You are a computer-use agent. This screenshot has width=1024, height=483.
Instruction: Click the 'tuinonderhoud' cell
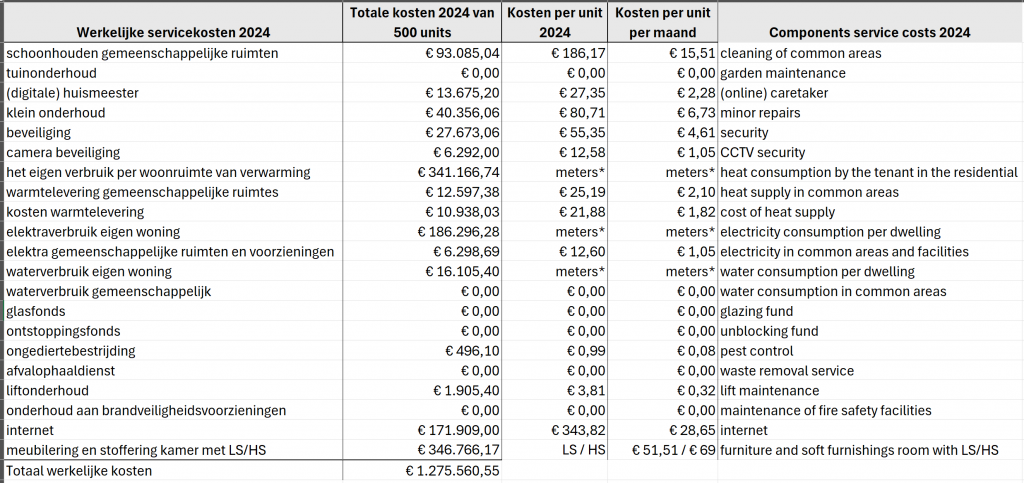[x=172, y=73]
